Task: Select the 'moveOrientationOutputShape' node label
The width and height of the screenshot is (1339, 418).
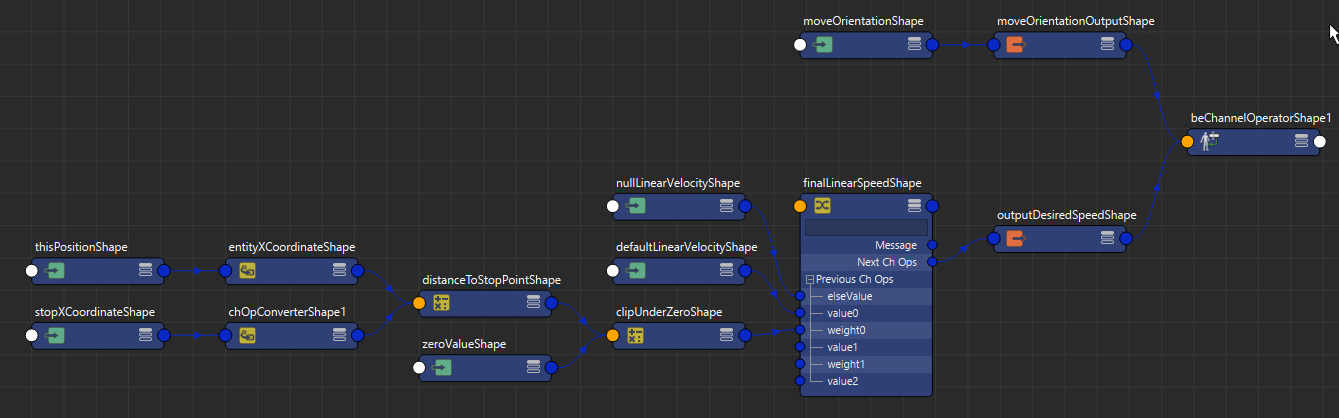Action: [1076, 21]
